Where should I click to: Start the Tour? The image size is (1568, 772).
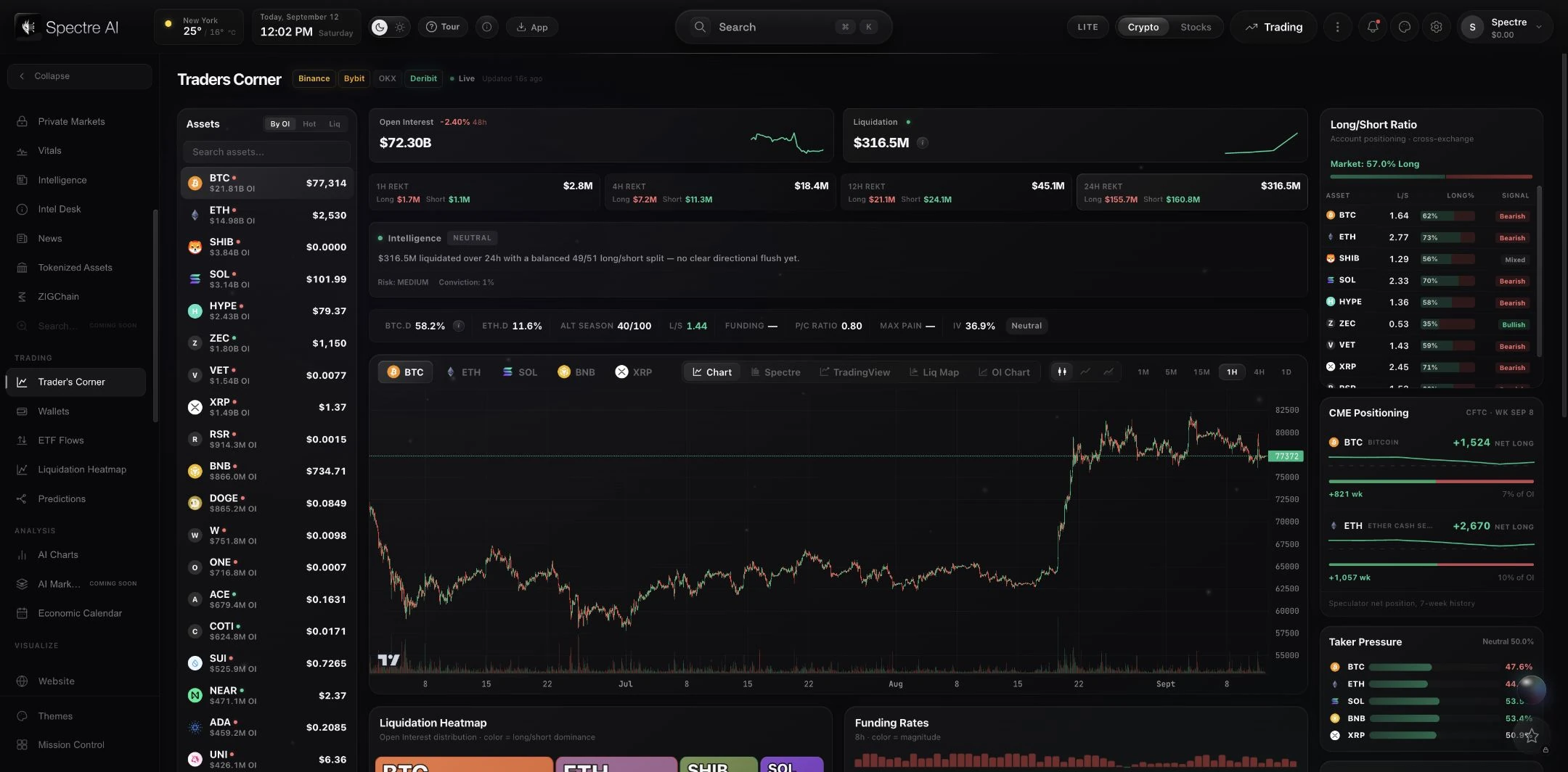(x=443, y=27)
